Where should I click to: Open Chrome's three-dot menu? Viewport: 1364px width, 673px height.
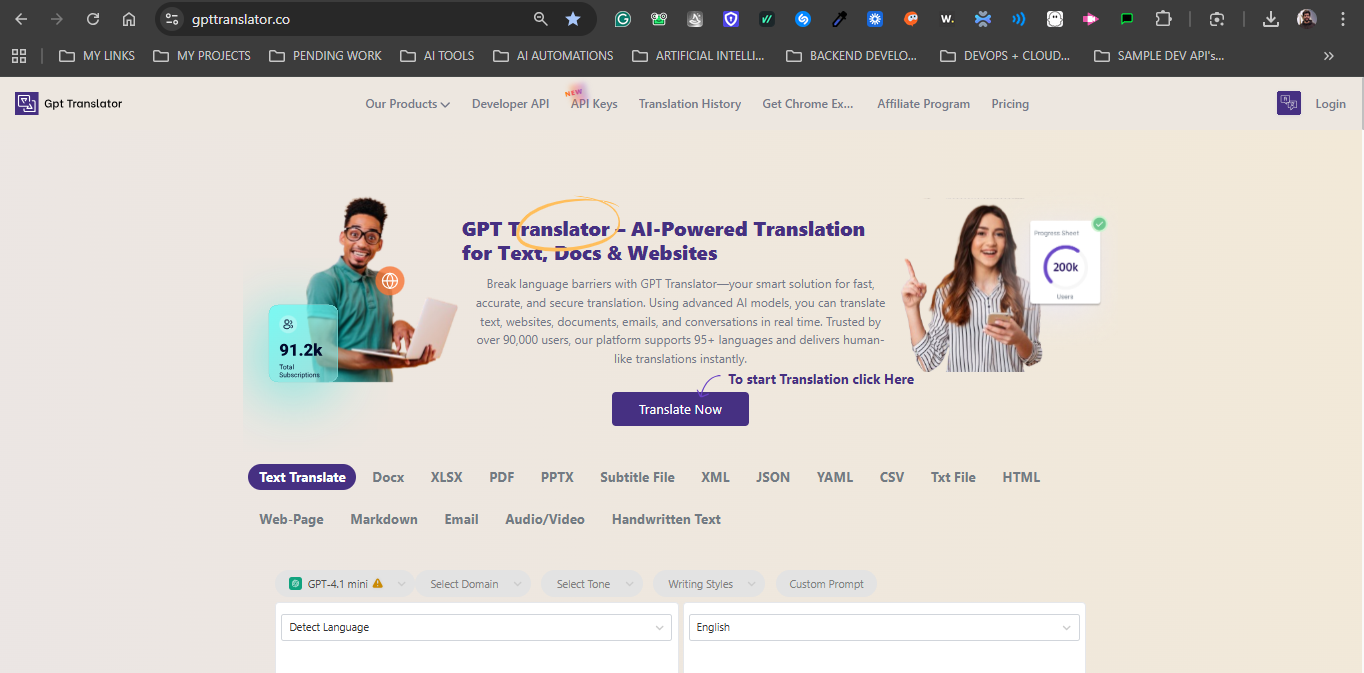click(x=1343, y=19)
